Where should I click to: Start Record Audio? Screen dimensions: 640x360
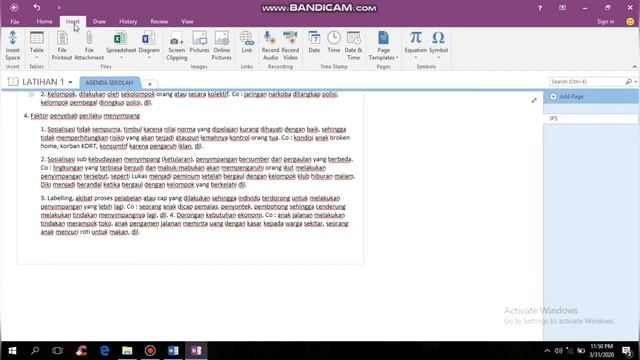click(x=270, y=45)
